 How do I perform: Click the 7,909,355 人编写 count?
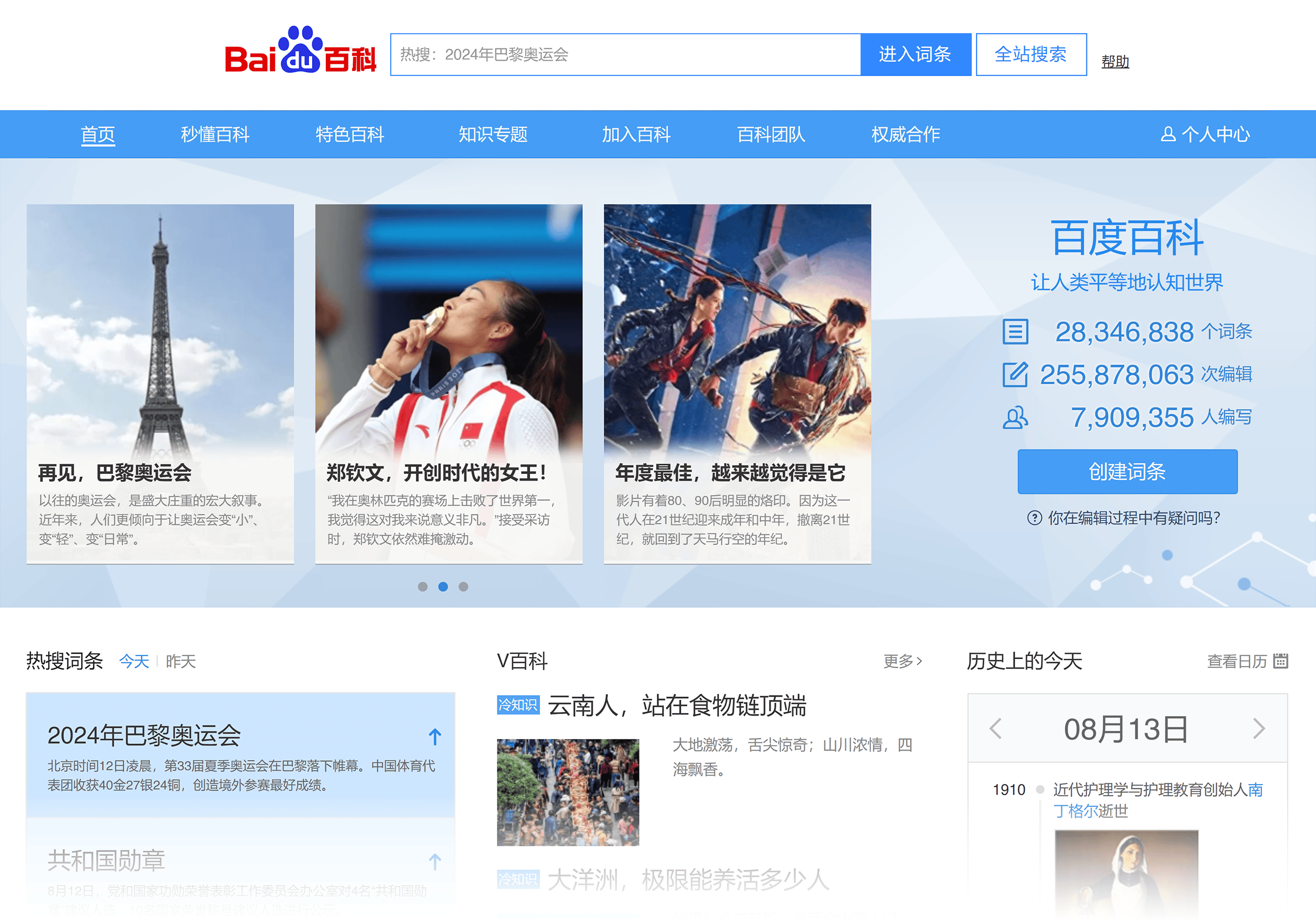click(x=1161, y=418)
